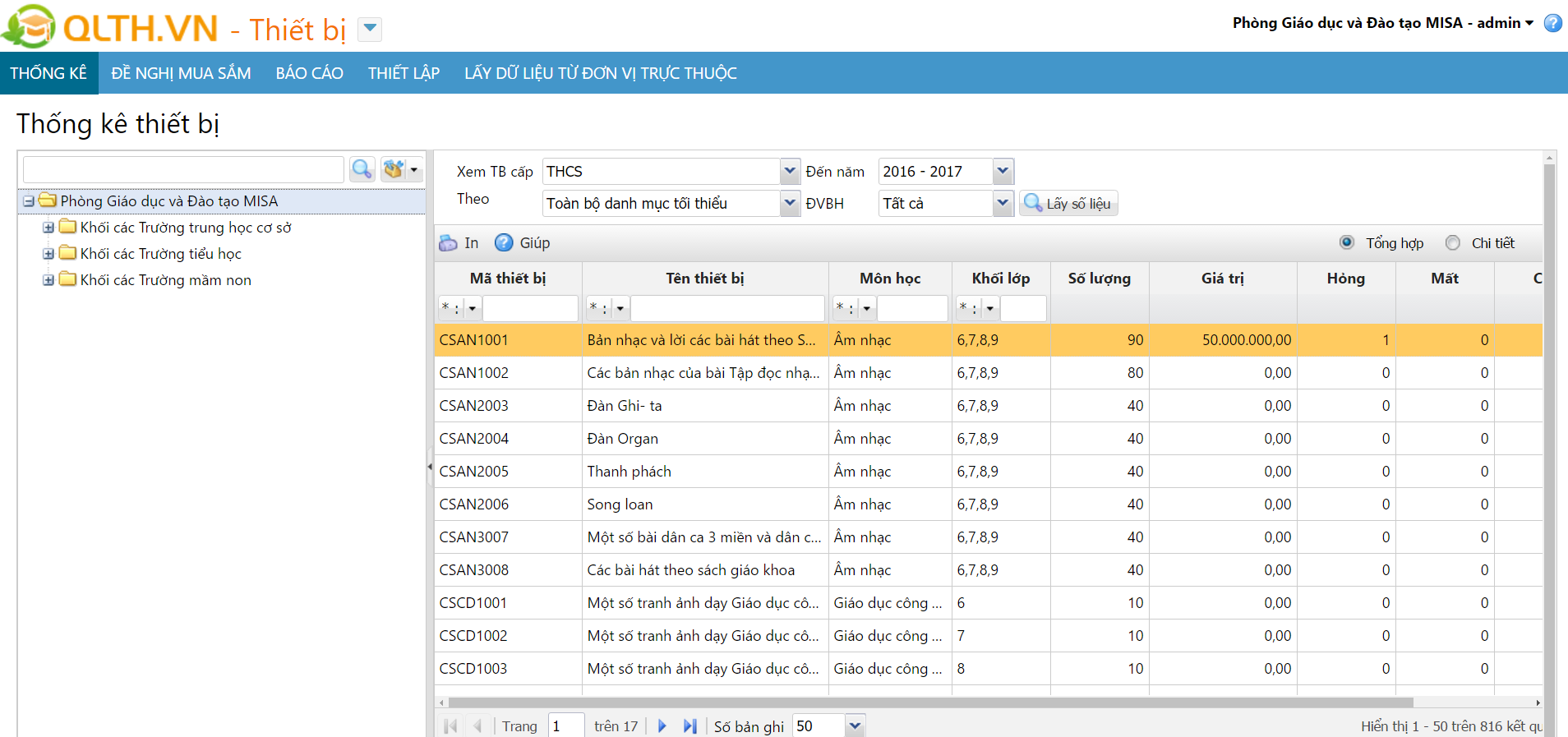Jump to last page arrow
Screen dimensions: 1568x737
coord(689,726)
